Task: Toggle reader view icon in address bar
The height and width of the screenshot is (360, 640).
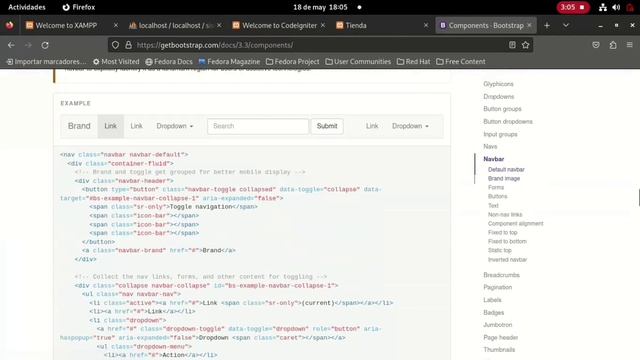Action: tap(512, 45)
